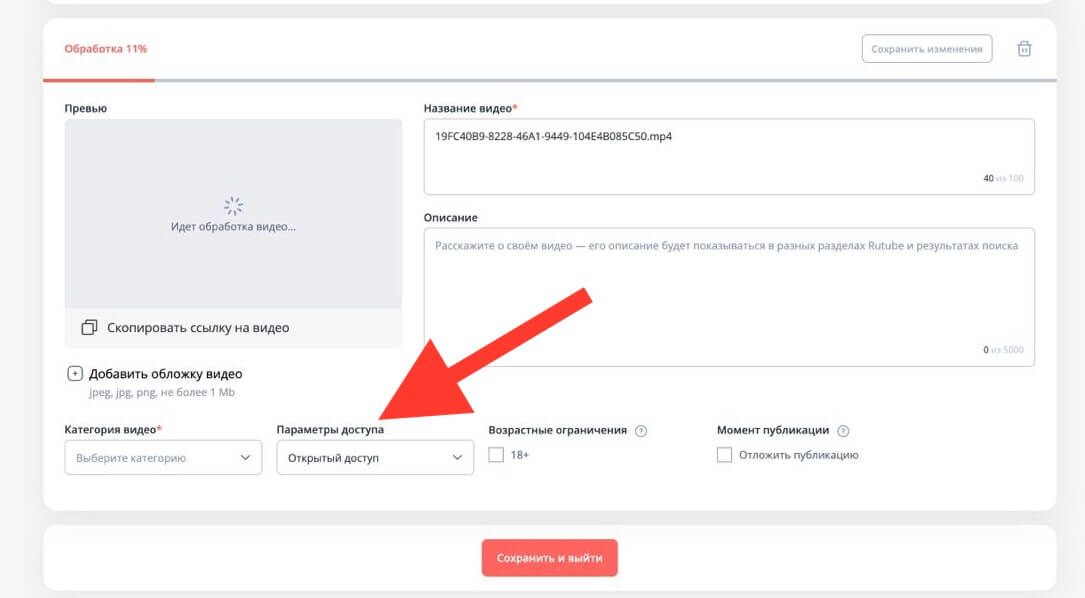Click the loading spinner in preview area
1085x598 pixels.
click(x=233, y=206)
